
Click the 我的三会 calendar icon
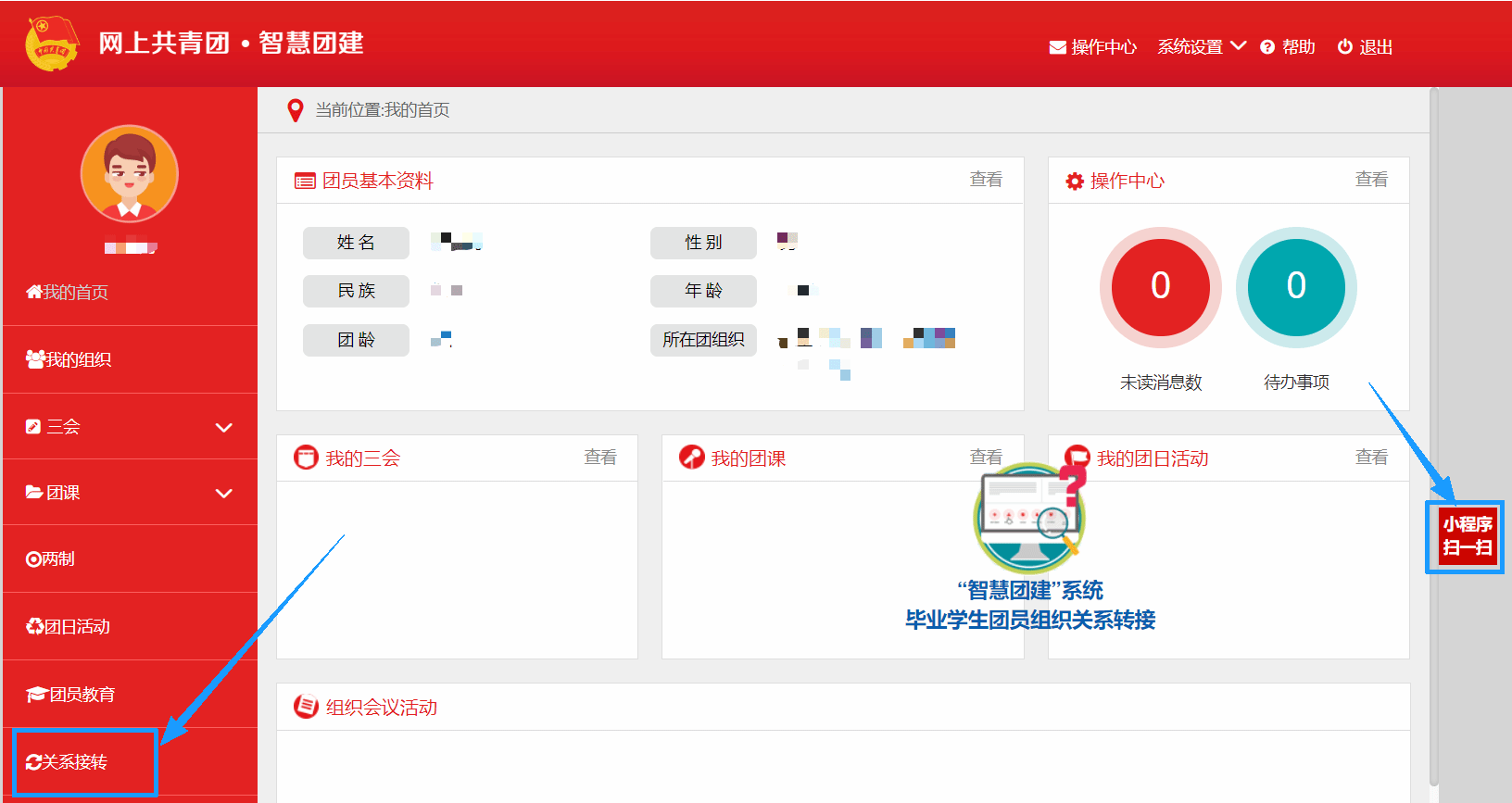(306, 458)
